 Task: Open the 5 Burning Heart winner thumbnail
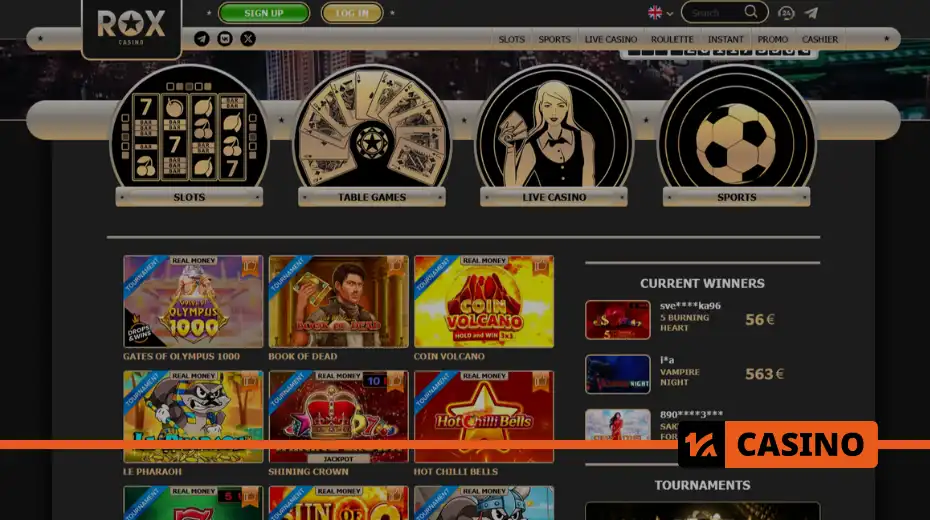coord(617,320)
